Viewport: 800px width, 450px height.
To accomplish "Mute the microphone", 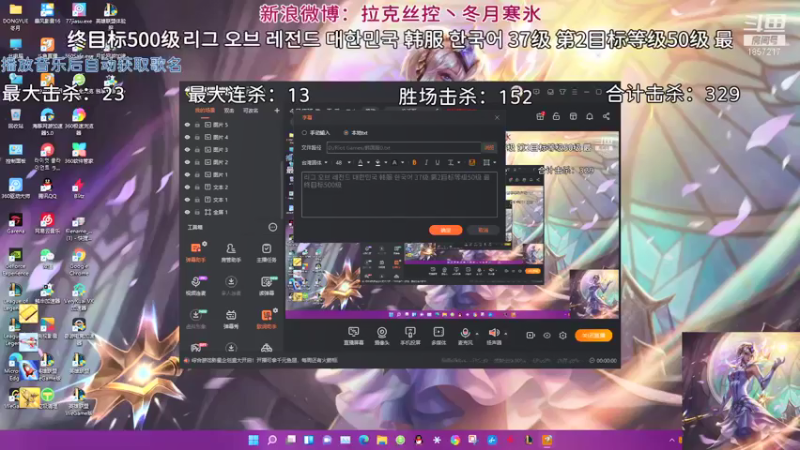I will [465, 334].
